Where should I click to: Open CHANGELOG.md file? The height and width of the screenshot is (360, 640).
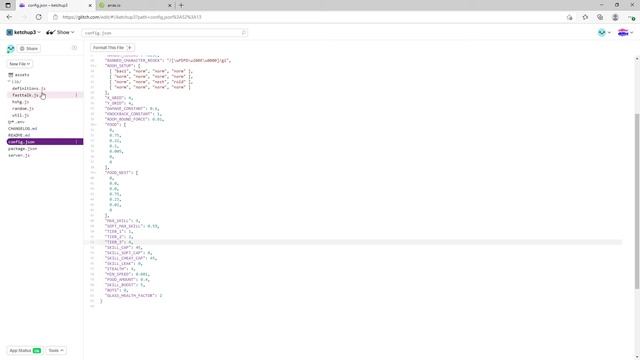pyautogui.click(x=22, y=129)
